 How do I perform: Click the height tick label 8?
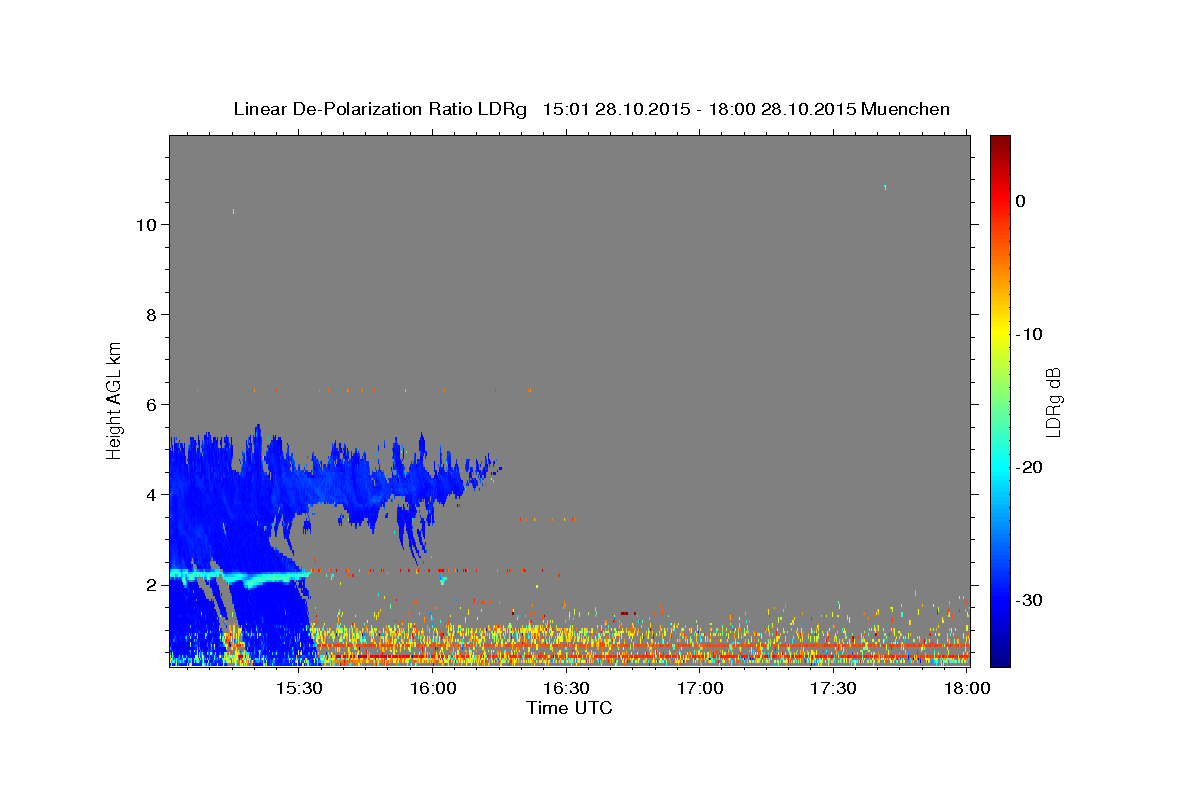pyautogui.click(x=149, y=314)
